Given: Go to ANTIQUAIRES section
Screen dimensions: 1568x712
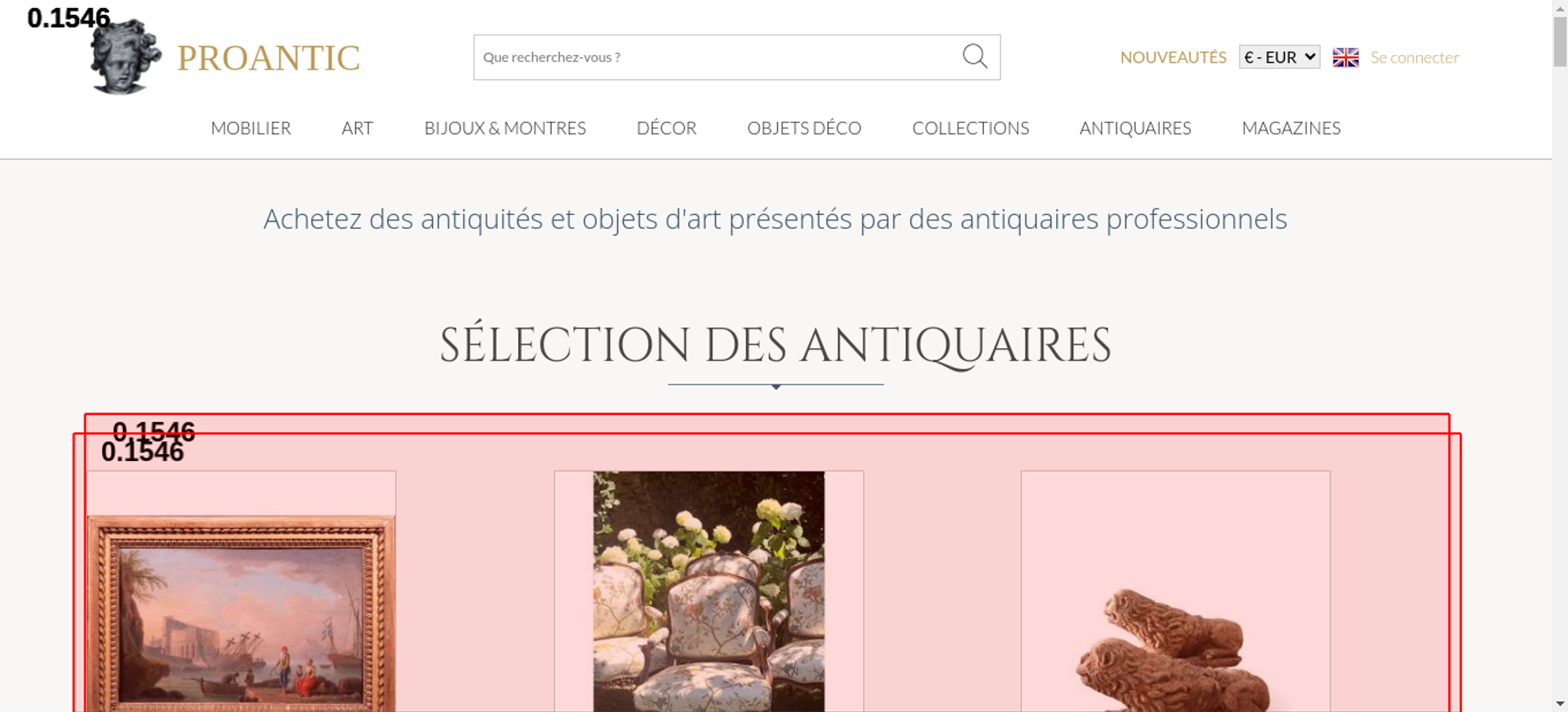Looking at the screenshot, I should click(x=1135, y=128).
